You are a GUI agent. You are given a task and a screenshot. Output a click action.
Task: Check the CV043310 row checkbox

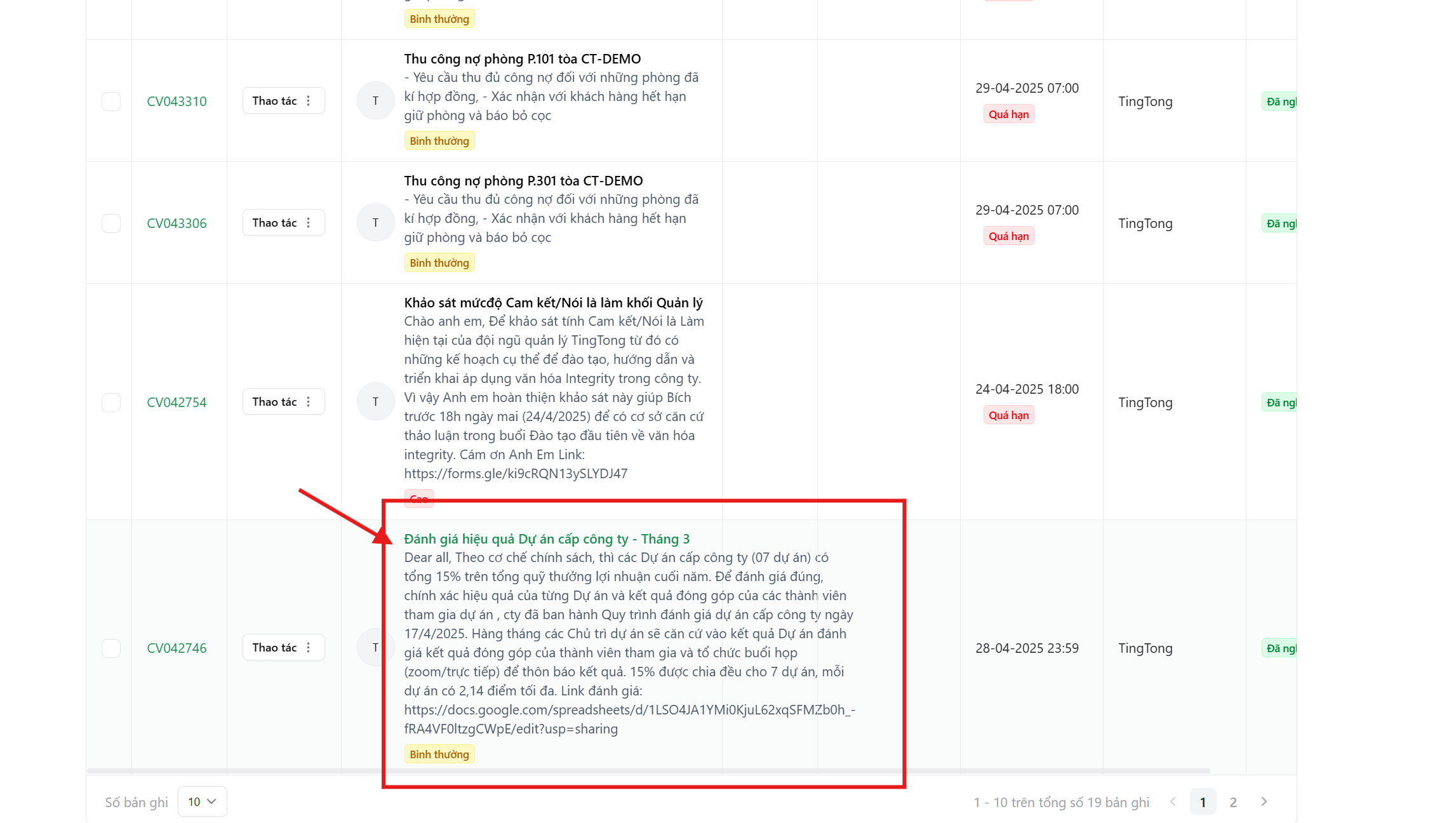click(x=111, y=102)
